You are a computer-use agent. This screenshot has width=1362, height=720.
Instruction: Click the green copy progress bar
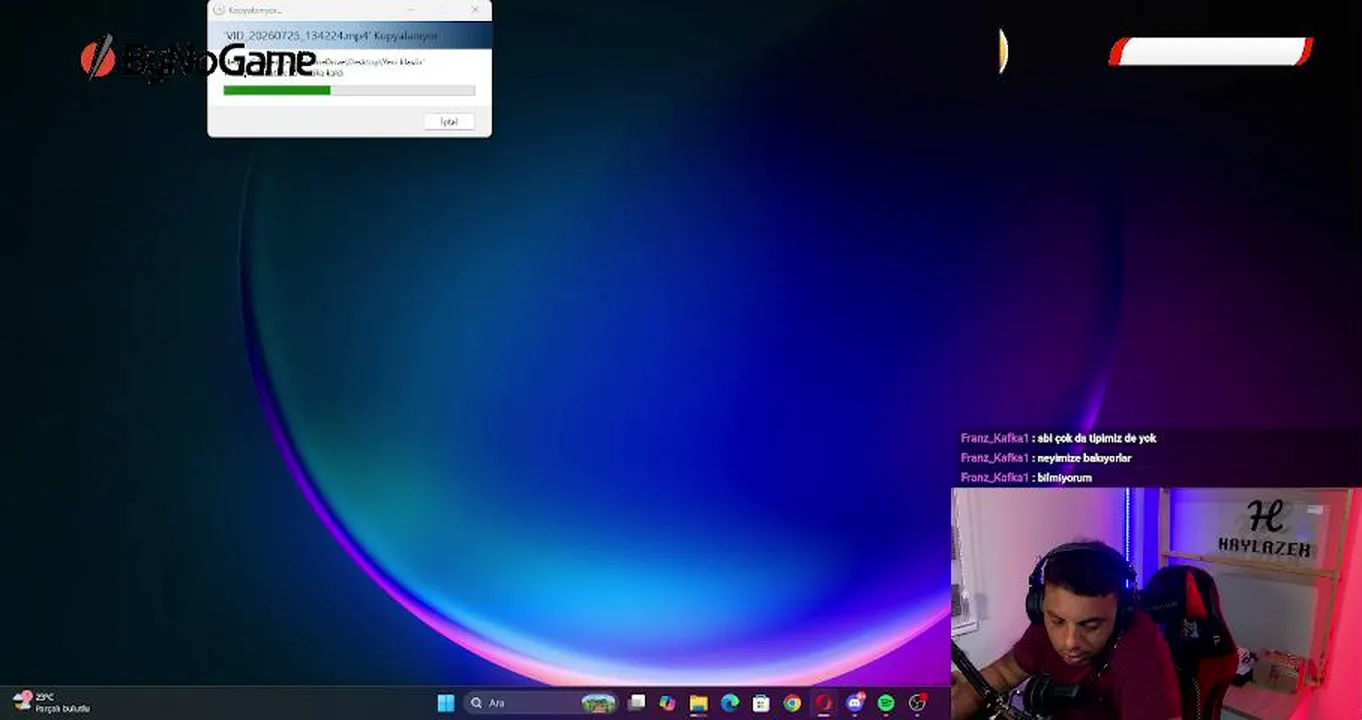tap(349, 90)
